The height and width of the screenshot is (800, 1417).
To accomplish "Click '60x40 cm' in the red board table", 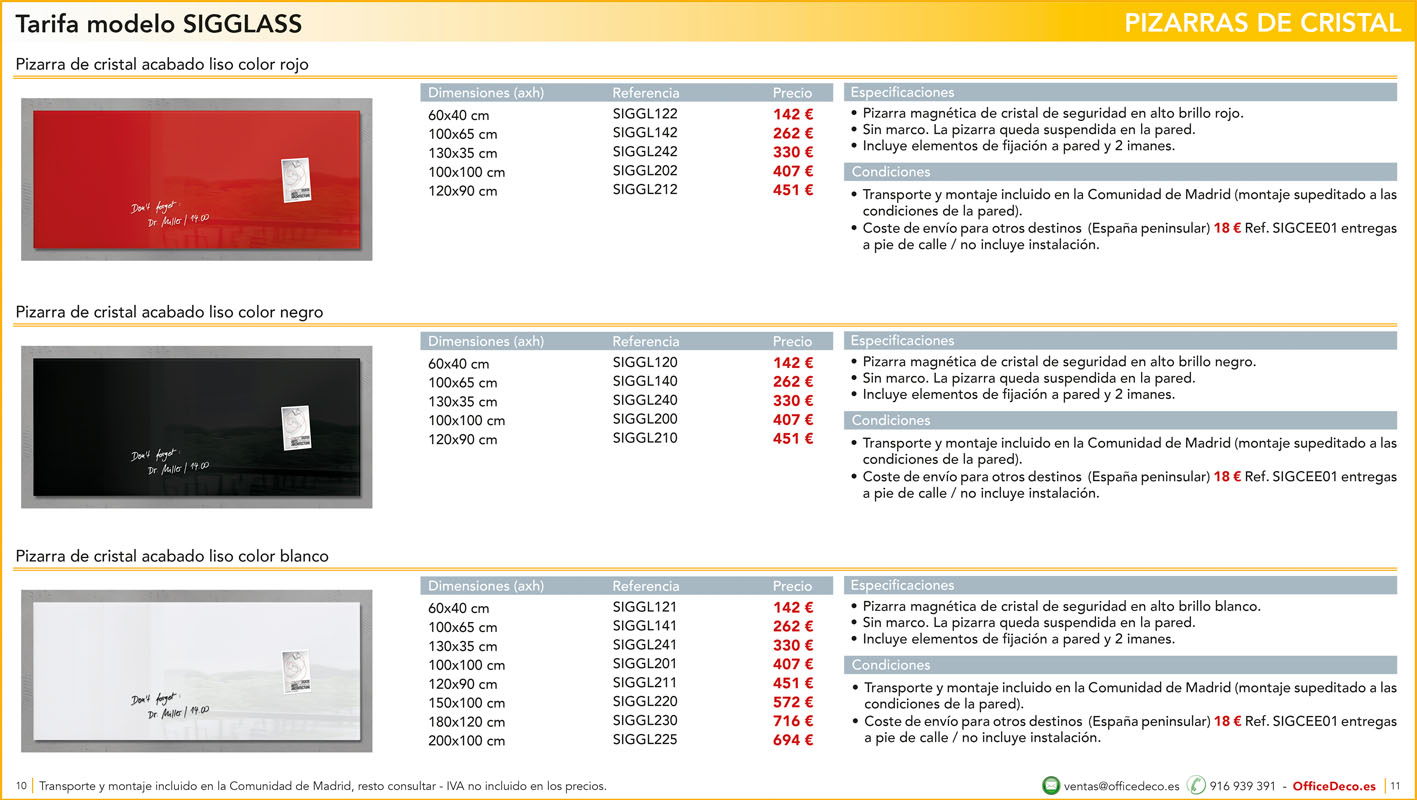I will pyautogui.click(x=459, y=115).
